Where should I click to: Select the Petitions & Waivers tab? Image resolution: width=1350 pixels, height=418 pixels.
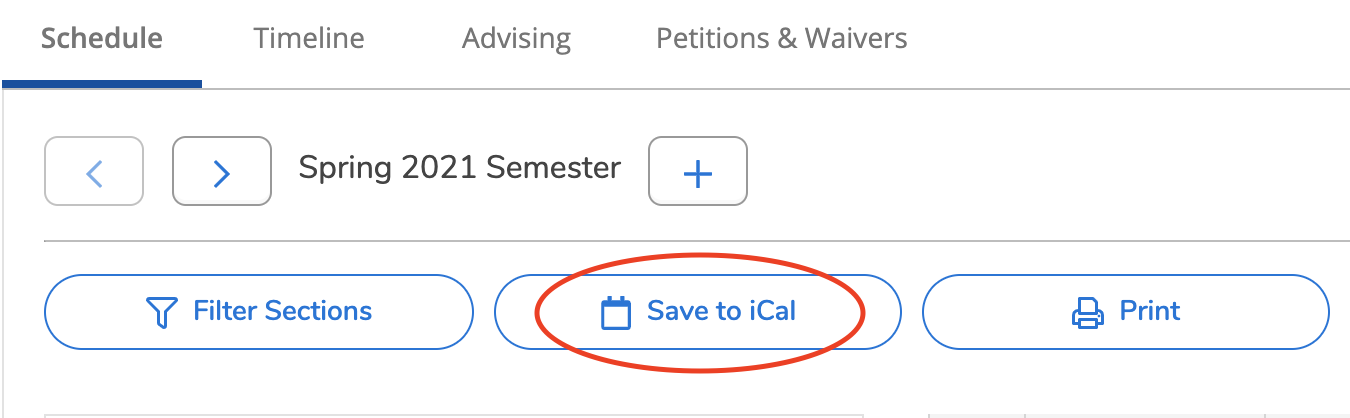click(x=781, y=39)
